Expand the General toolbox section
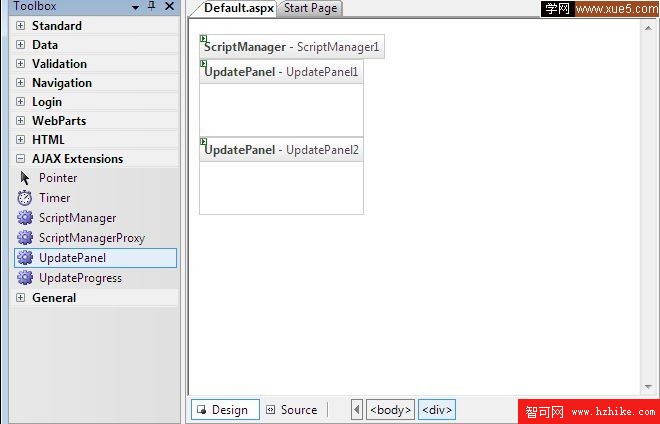 pos(20,298)
